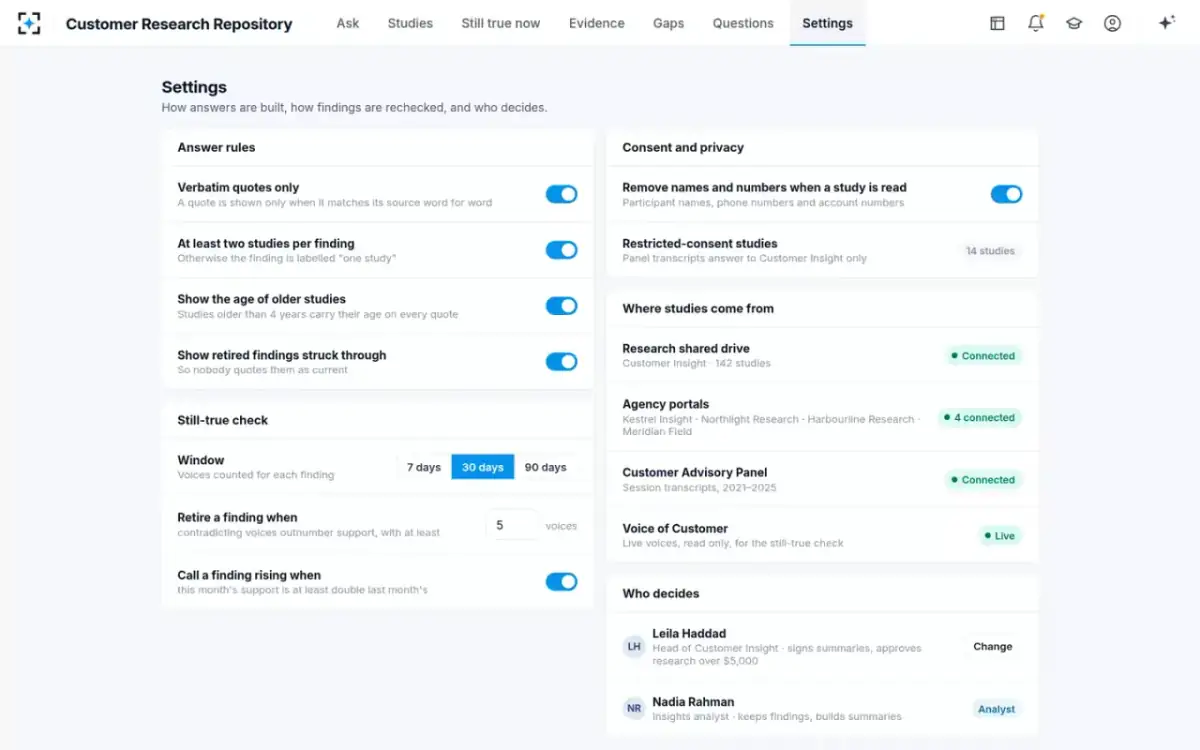Click the Settings page heading

[194, 87]
